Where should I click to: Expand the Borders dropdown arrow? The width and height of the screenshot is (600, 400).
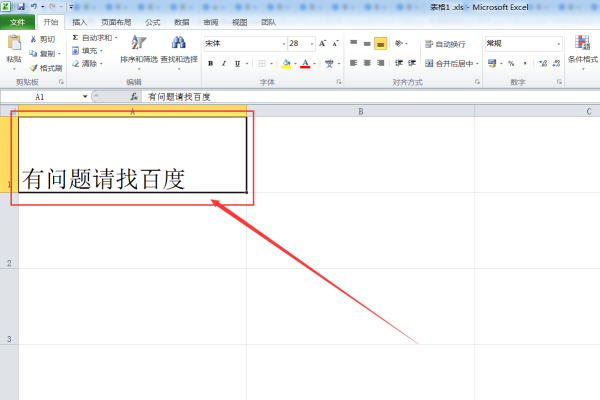click(x=271, y=64)
